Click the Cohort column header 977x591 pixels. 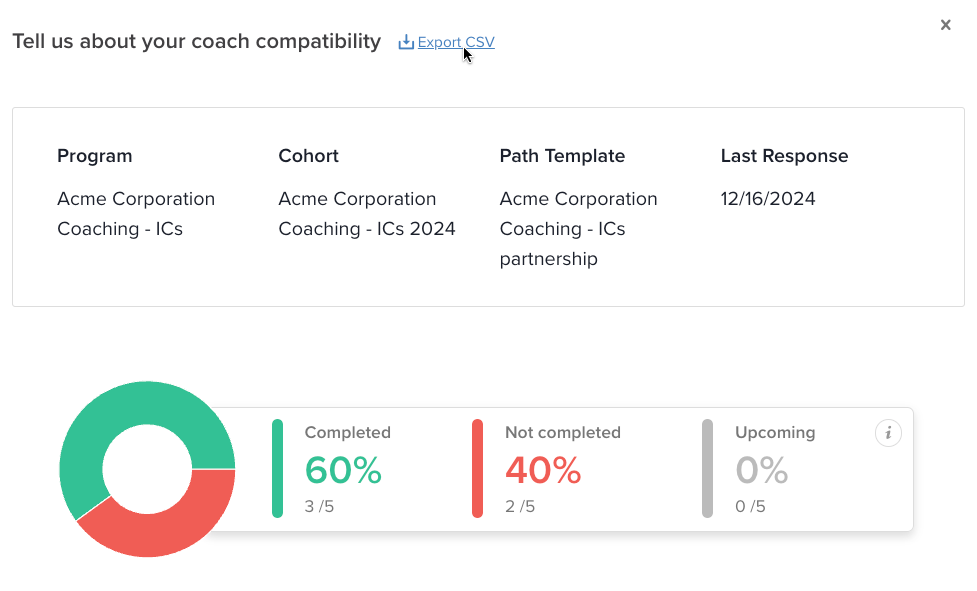tap(308, 156)
